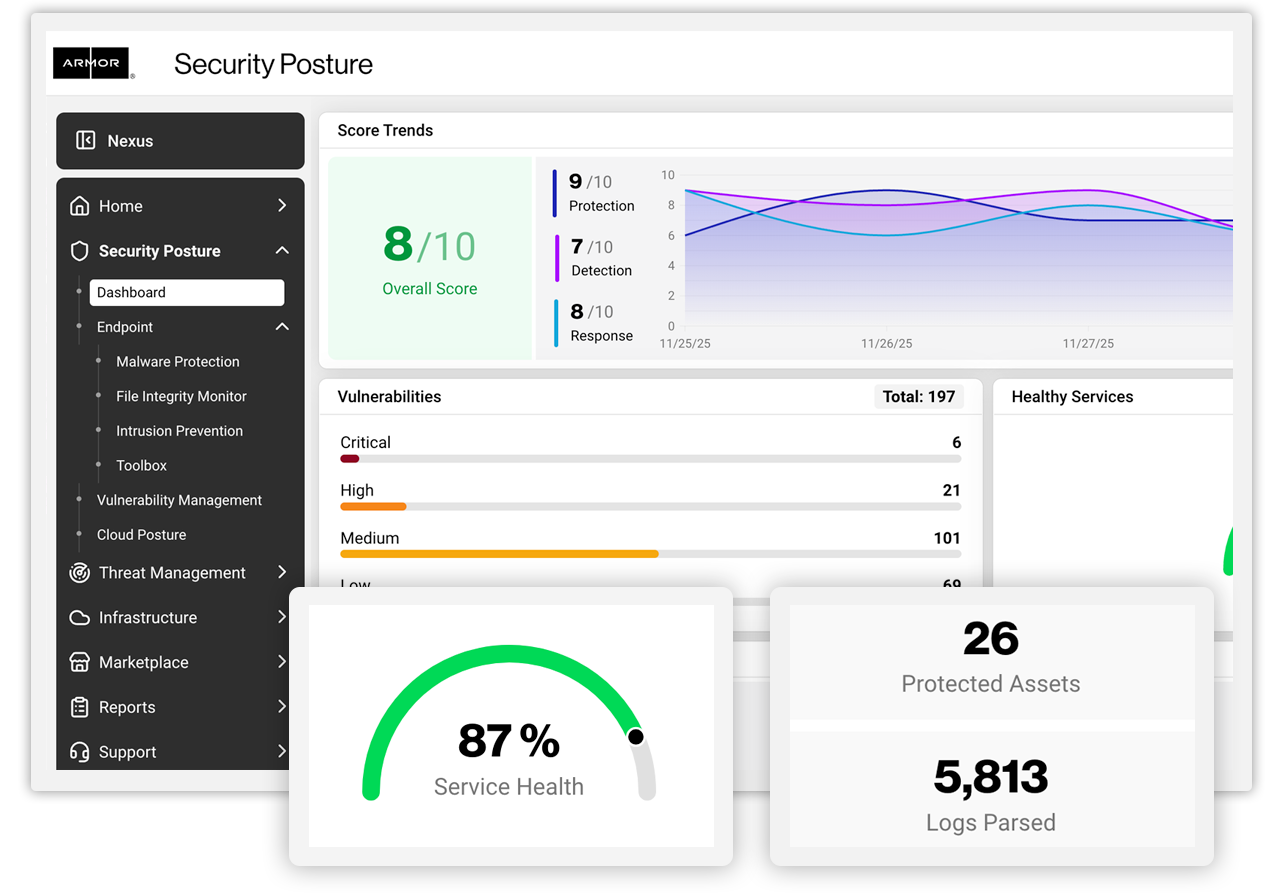Click the Armor logo

pos(93,63)
